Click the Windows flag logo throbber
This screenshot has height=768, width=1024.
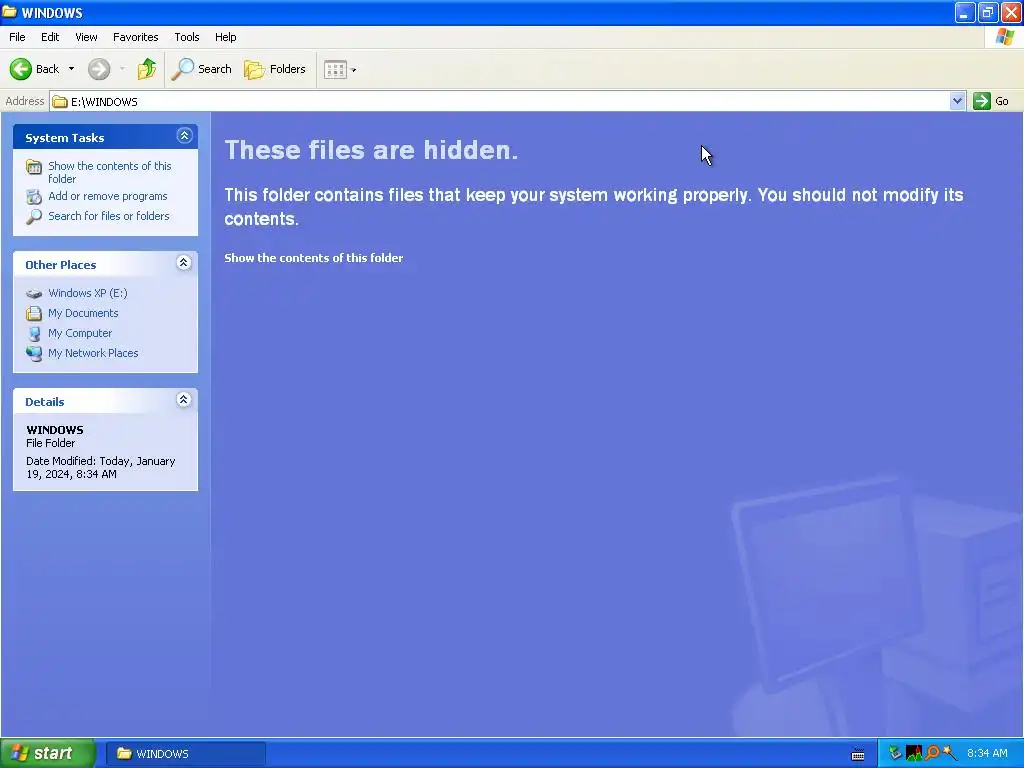1004,37
